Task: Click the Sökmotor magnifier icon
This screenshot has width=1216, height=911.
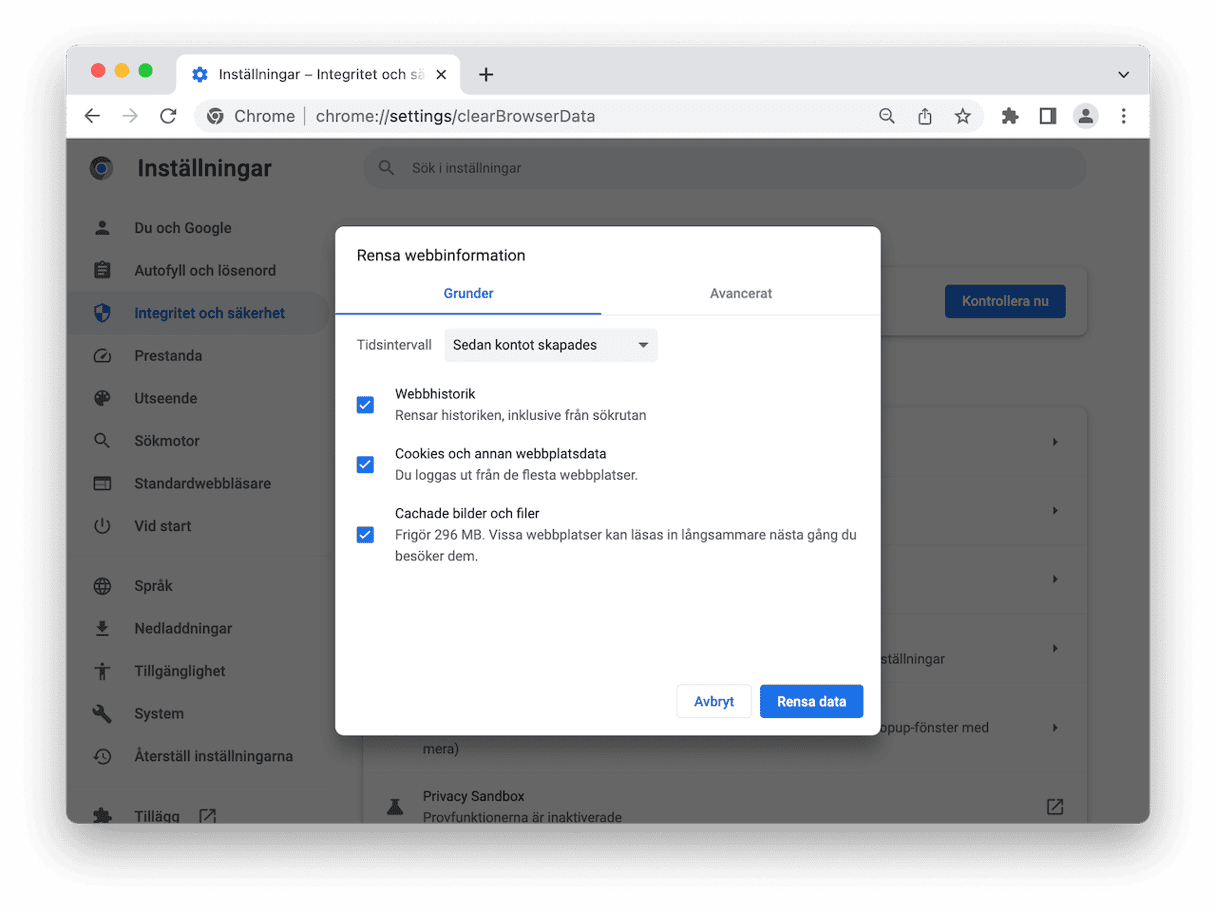Action: tap(102, 441)
